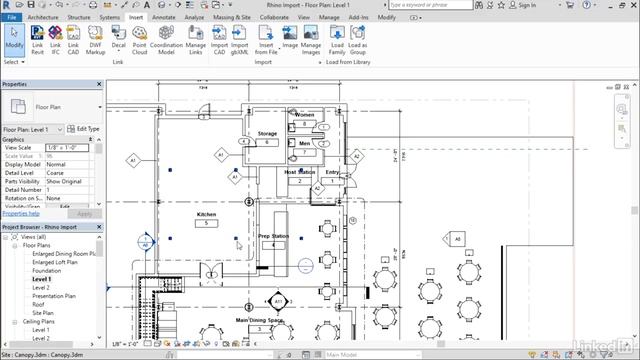Click the Link Revit tool
The image size is (640, 360).
pyautogui.click(x=37, y=40)
